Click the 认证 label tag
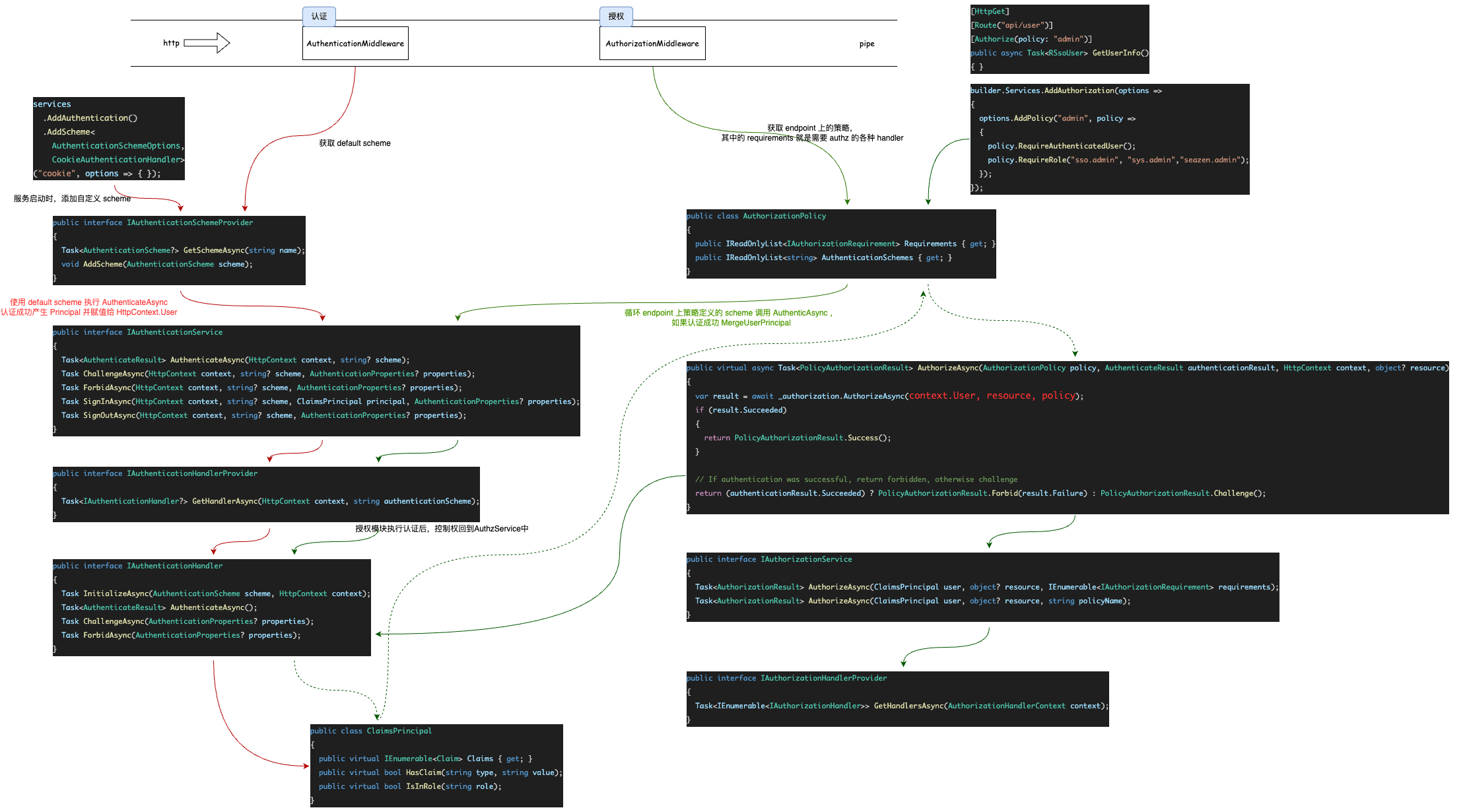The height and width of the screenshot is (812, 1465). coord(319,16)
